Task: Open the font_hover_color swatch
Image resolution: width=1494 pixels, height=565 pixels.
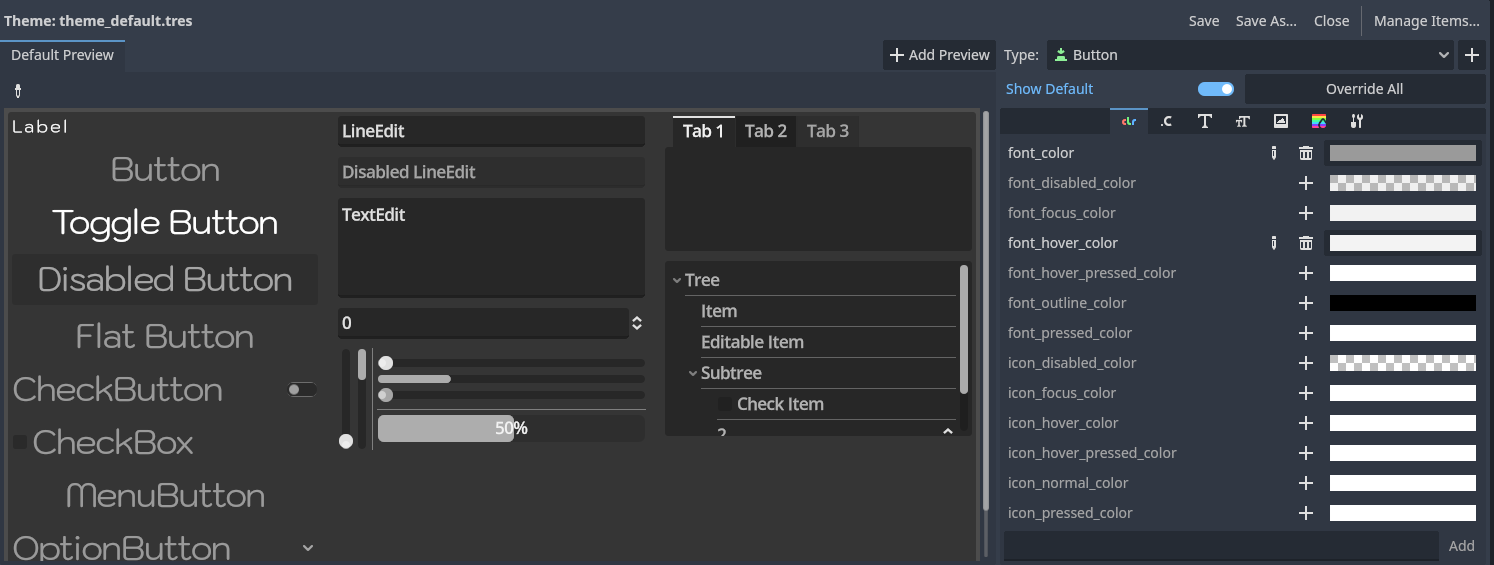Action: tap(1403, 243)
